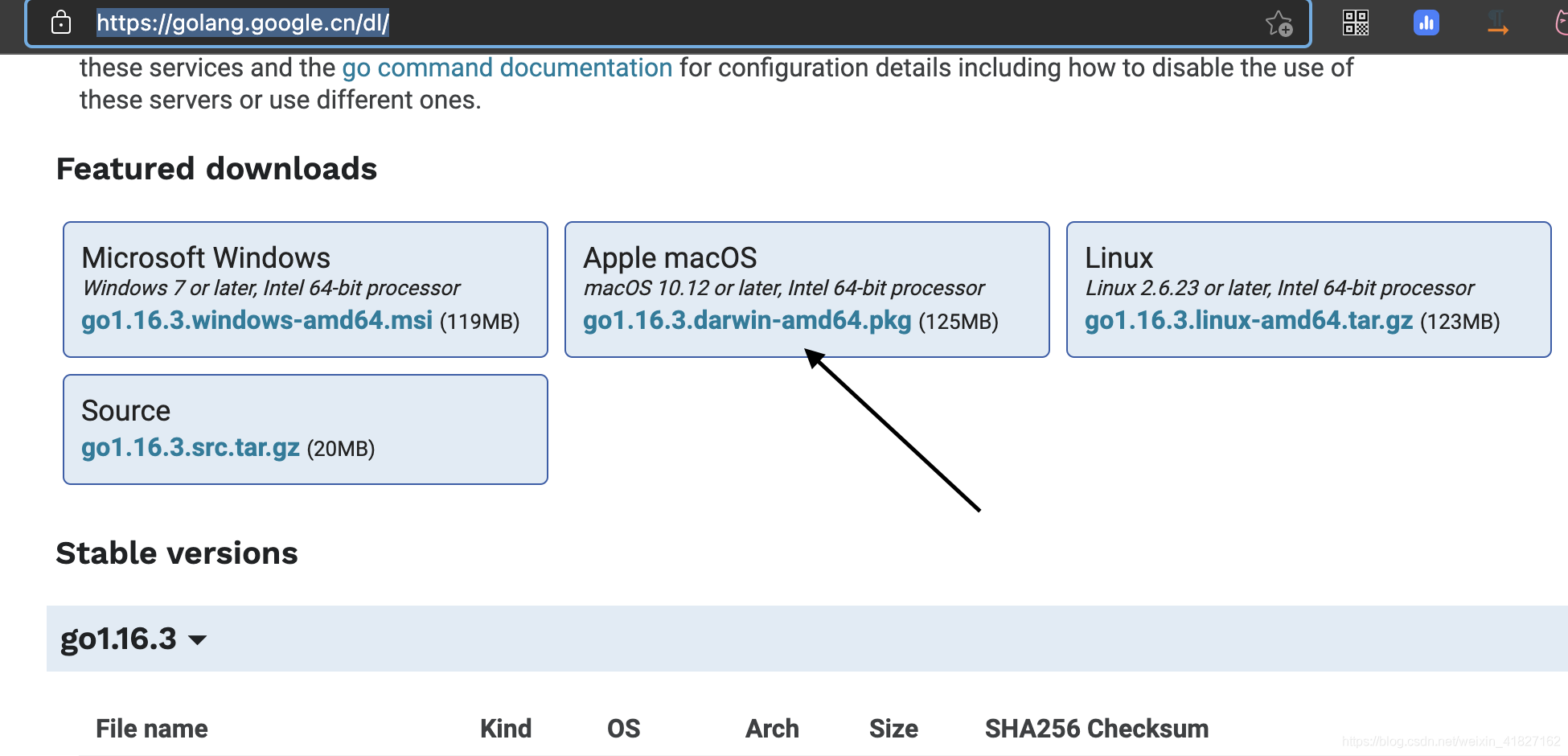Open the Immersive Translate extension
This screenshot has width=1568, height=756.
[x=1498, y=23]
